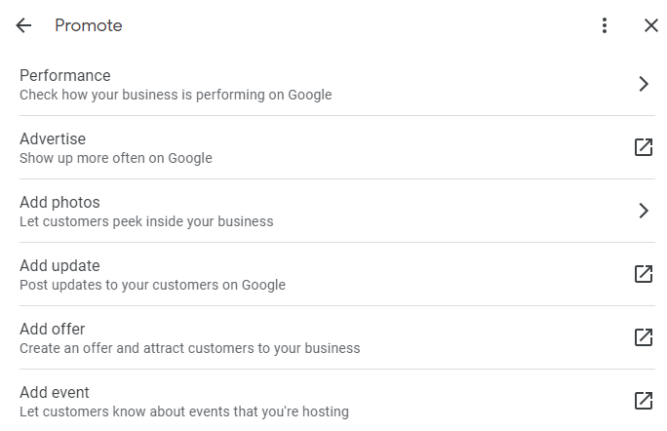Open the three-dot more options menu
This screenshot has width=667, height=431.
pyautogui.click(x=604, y=27)
